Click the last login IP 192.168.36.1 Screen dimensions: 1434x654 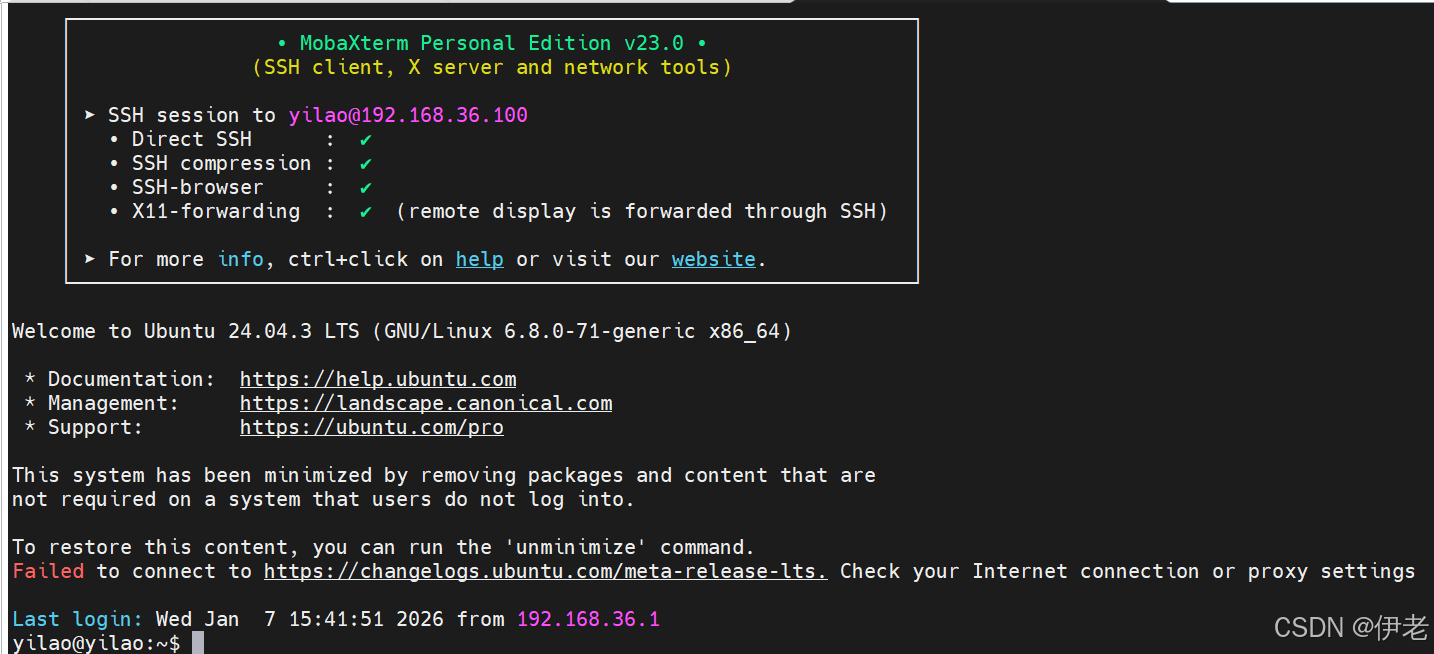point(588,620)
